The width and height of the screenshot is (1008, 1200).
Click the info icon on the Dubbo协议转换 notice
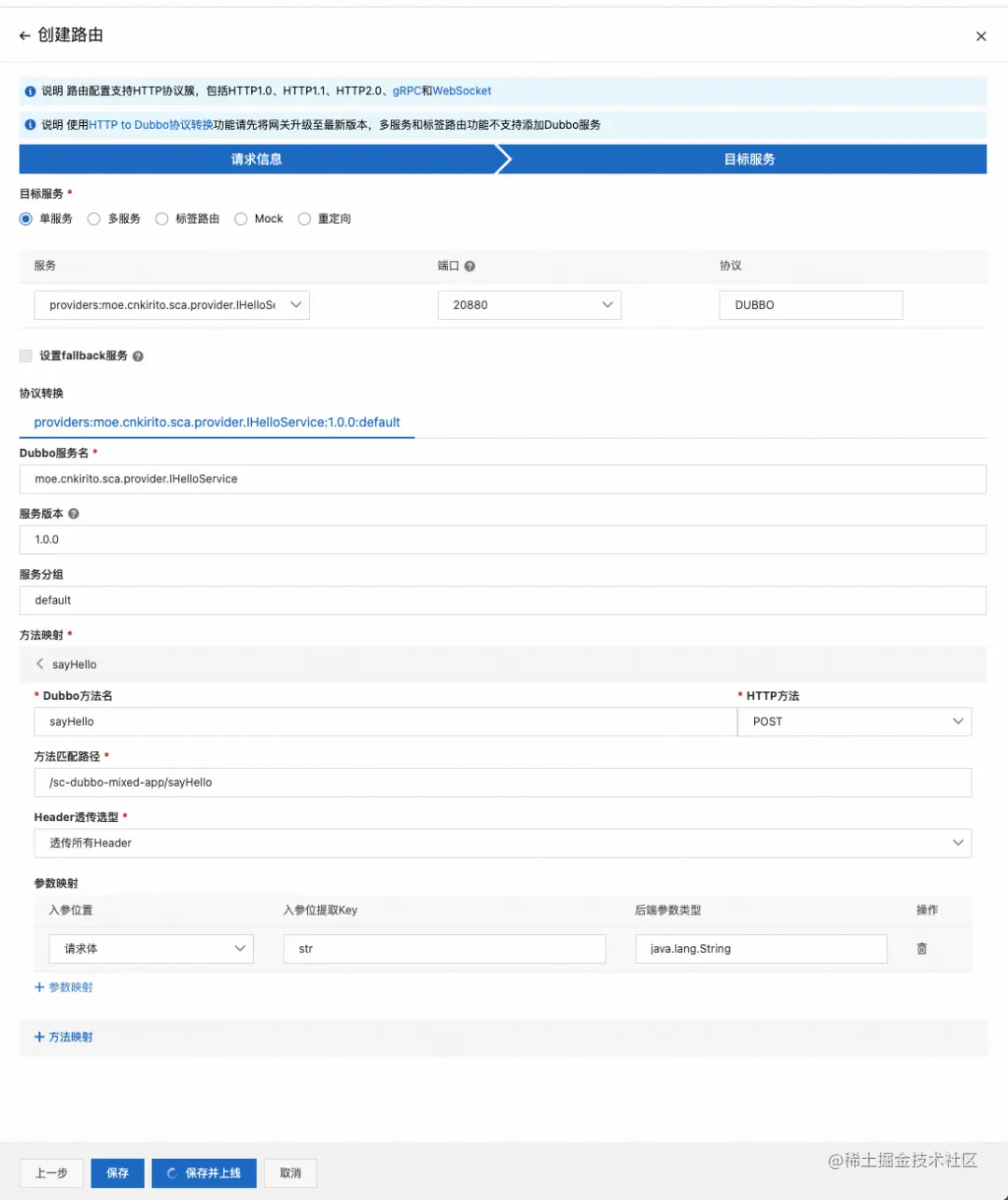(31, 125)
